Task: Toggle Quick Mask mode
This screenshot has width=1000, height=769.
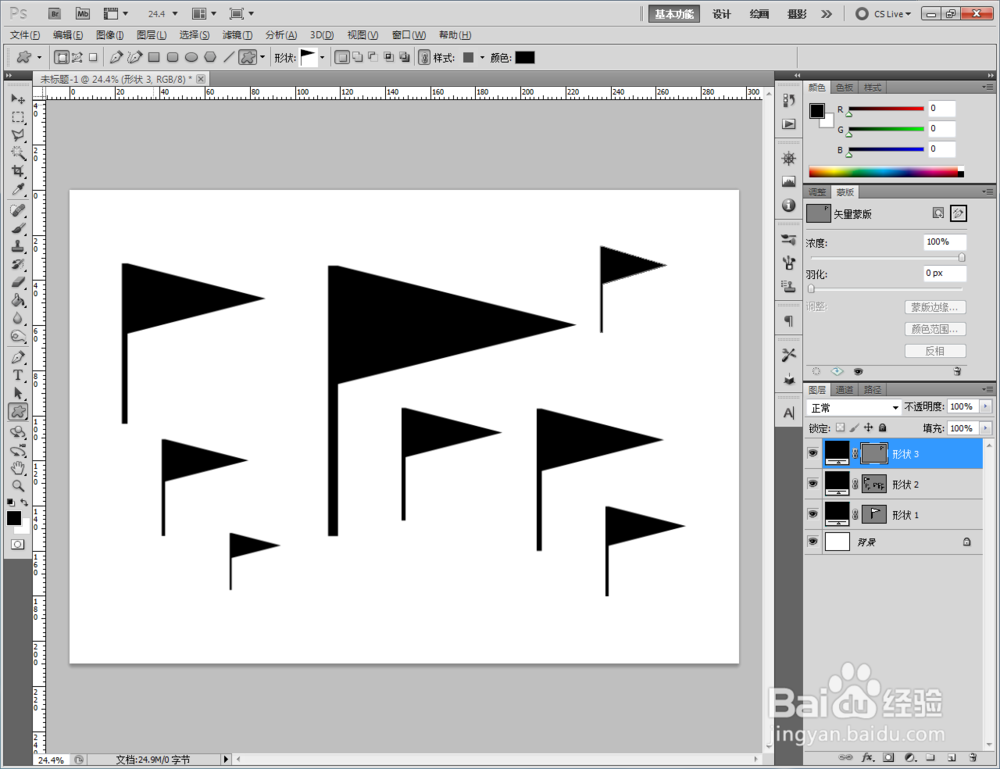Action: pyautogui.click(x=18, y=544)
